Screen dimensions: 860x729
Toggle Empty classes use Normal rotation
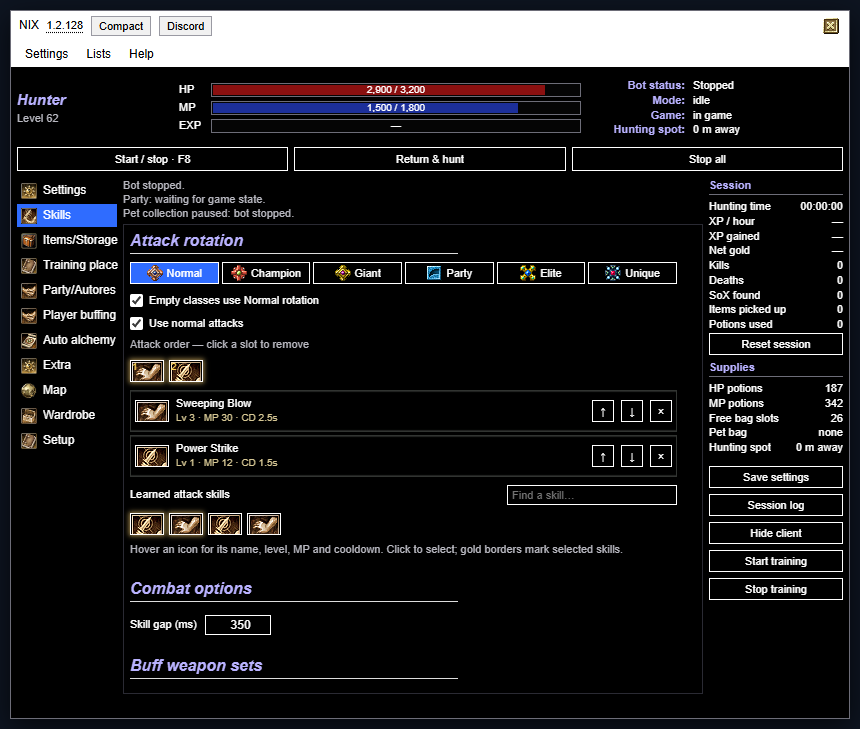pos(137,301)
